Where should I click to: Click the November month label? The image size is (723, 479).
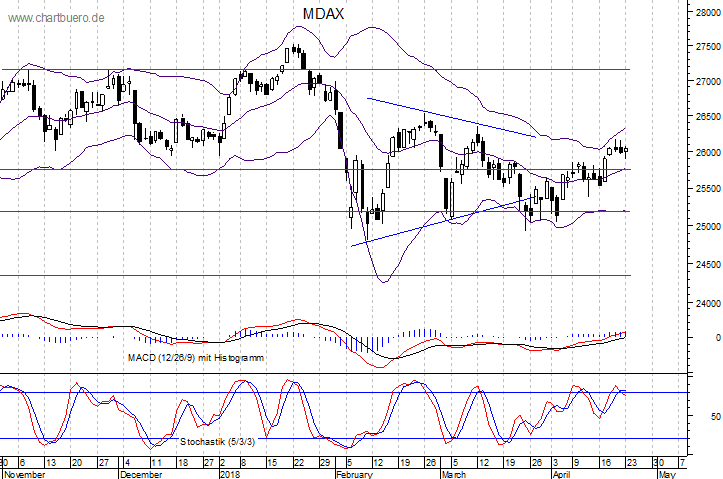click(24, 474)
